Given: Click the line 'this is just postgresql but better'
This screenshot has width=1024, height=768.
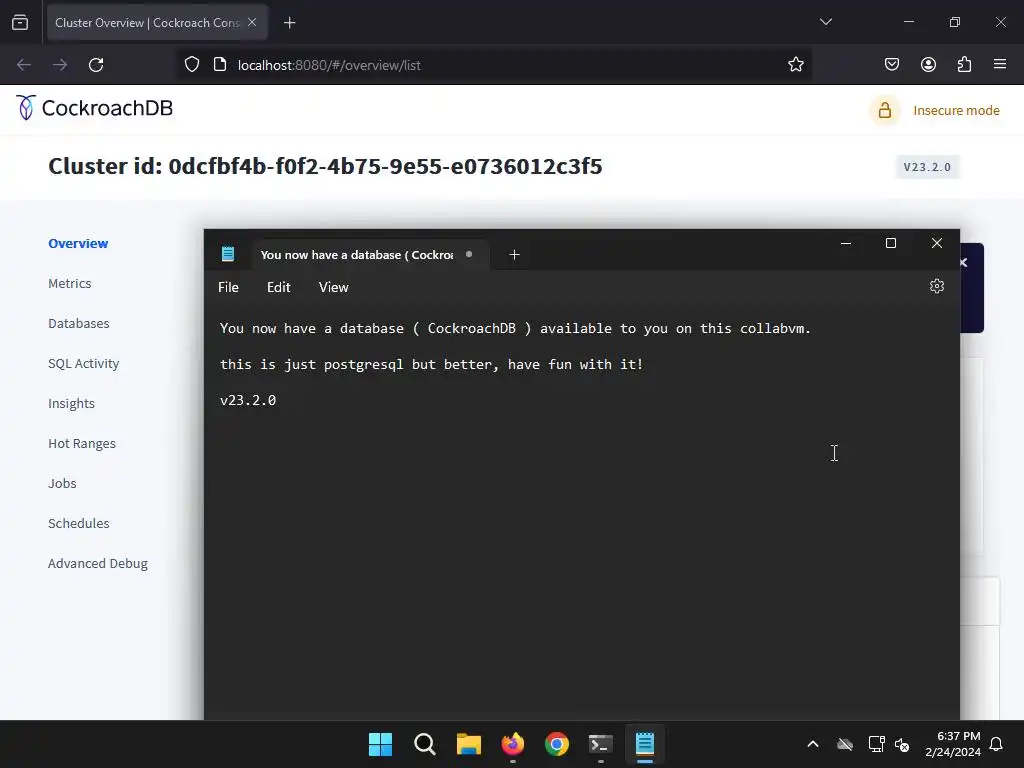Looking at the screenshot, I should [432, 364].
